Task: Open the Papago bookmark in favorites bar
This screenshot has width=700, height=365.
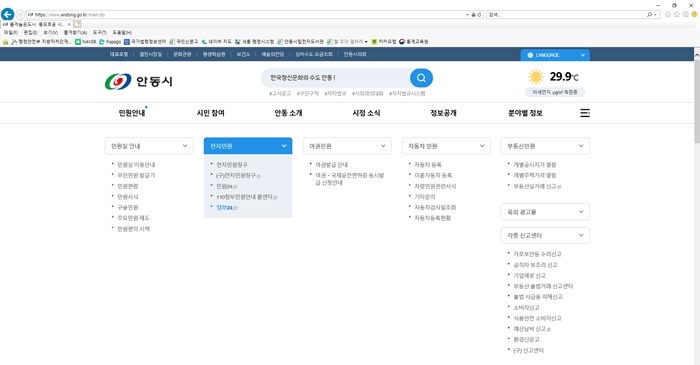Action: click(110, 42)
